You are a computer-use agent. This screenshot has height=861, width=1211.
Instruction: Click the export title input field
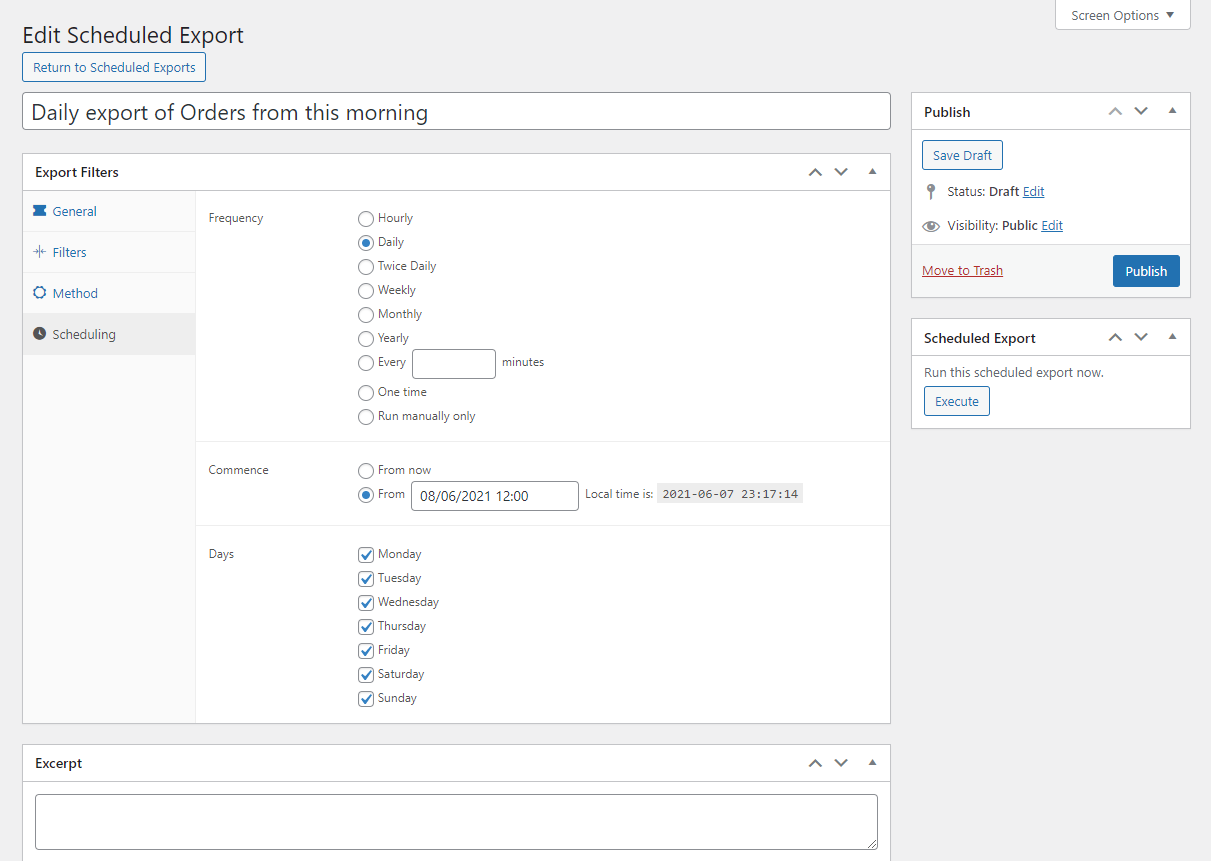tap(456, 111)
